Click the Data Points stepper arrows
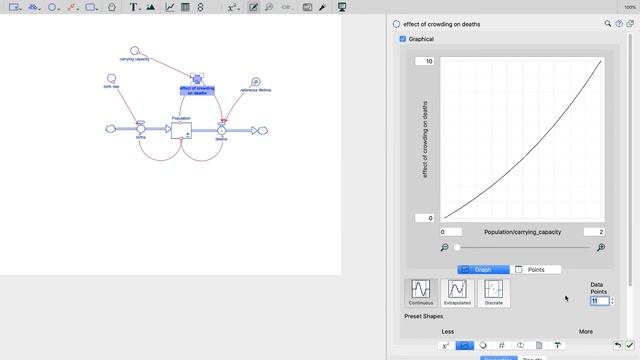This screenshot has height=360, width=640. (612, 301)
